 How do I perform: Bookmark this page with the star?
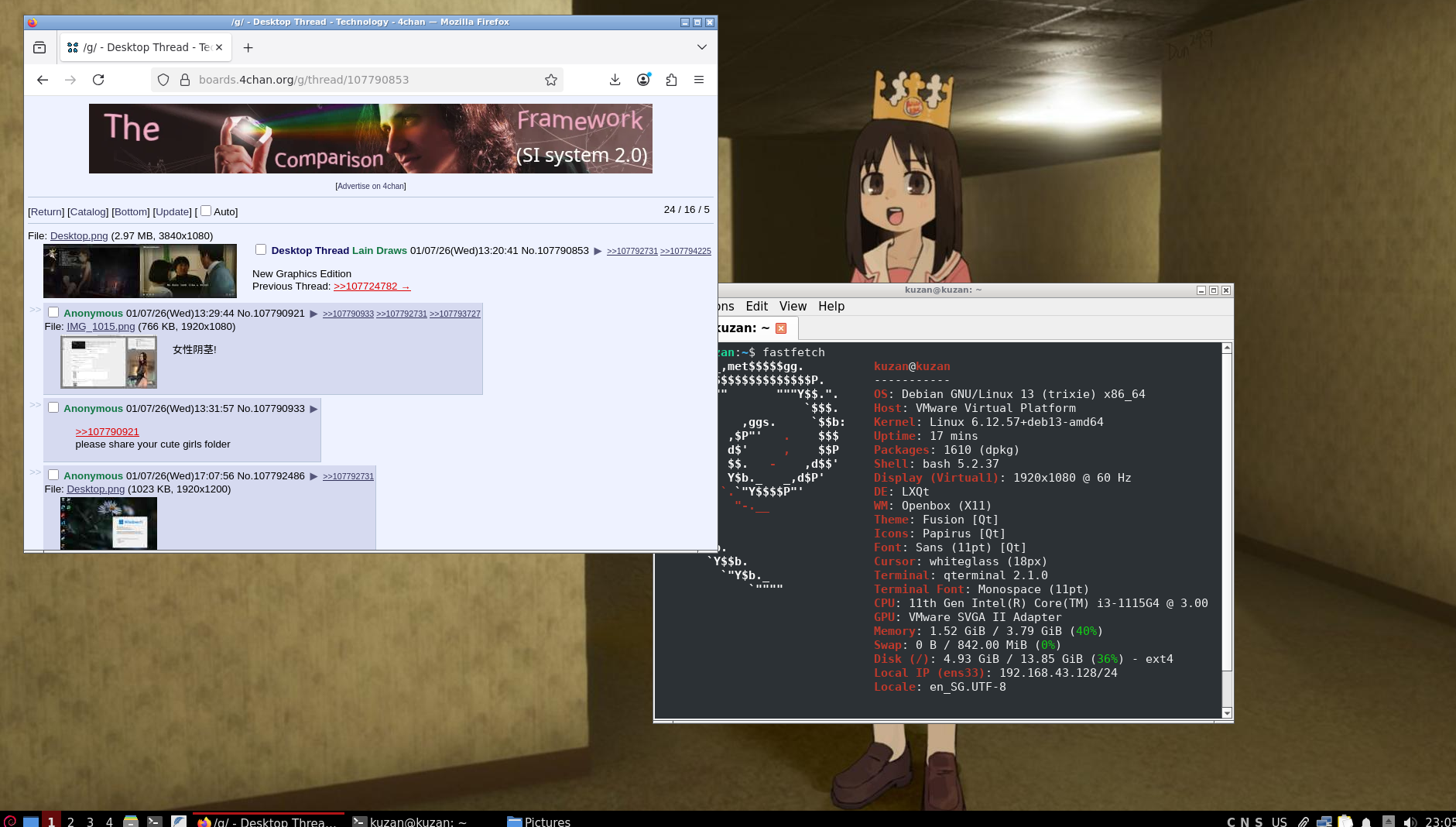point(551,80)
